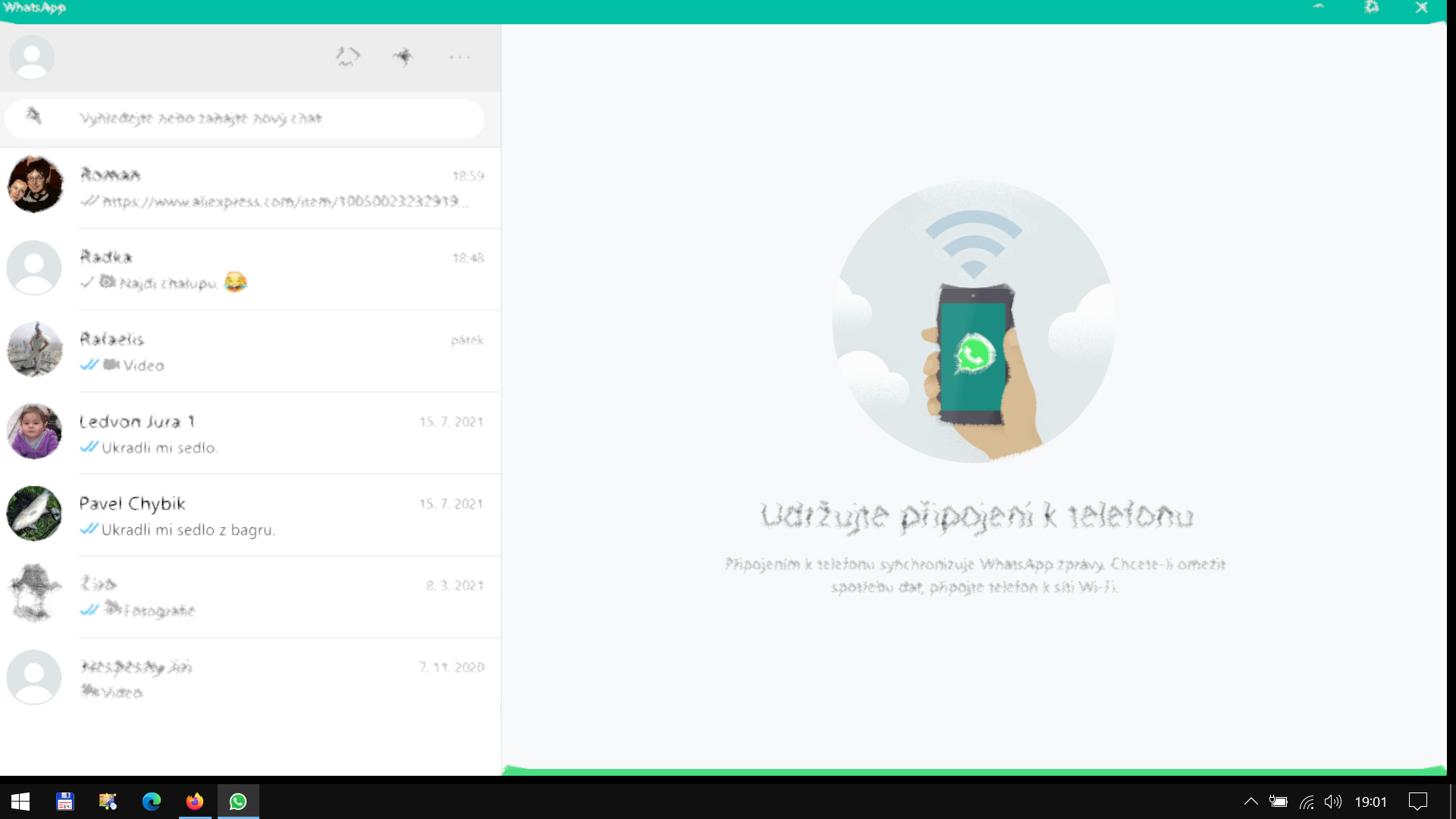Viewport: 1456px width, 819px height.
Task: Open the three-dot menu in chat list header
Action: tap(460, 57)
